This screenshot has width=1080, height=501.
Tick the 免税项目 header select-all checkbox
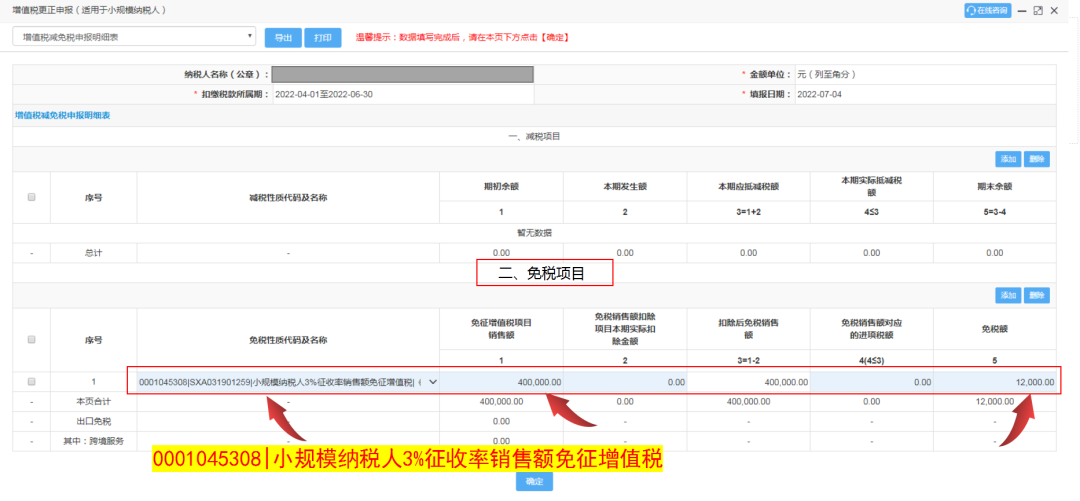click(x=31, y=339)
